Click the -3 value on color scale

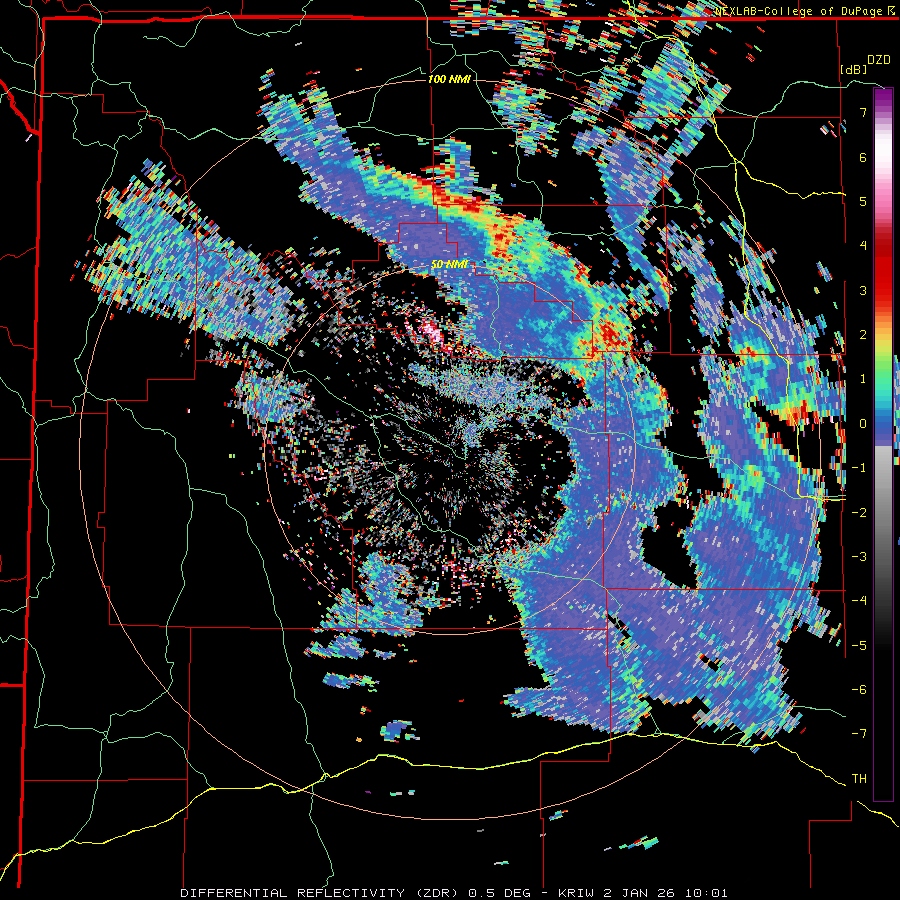click(859, 556)
